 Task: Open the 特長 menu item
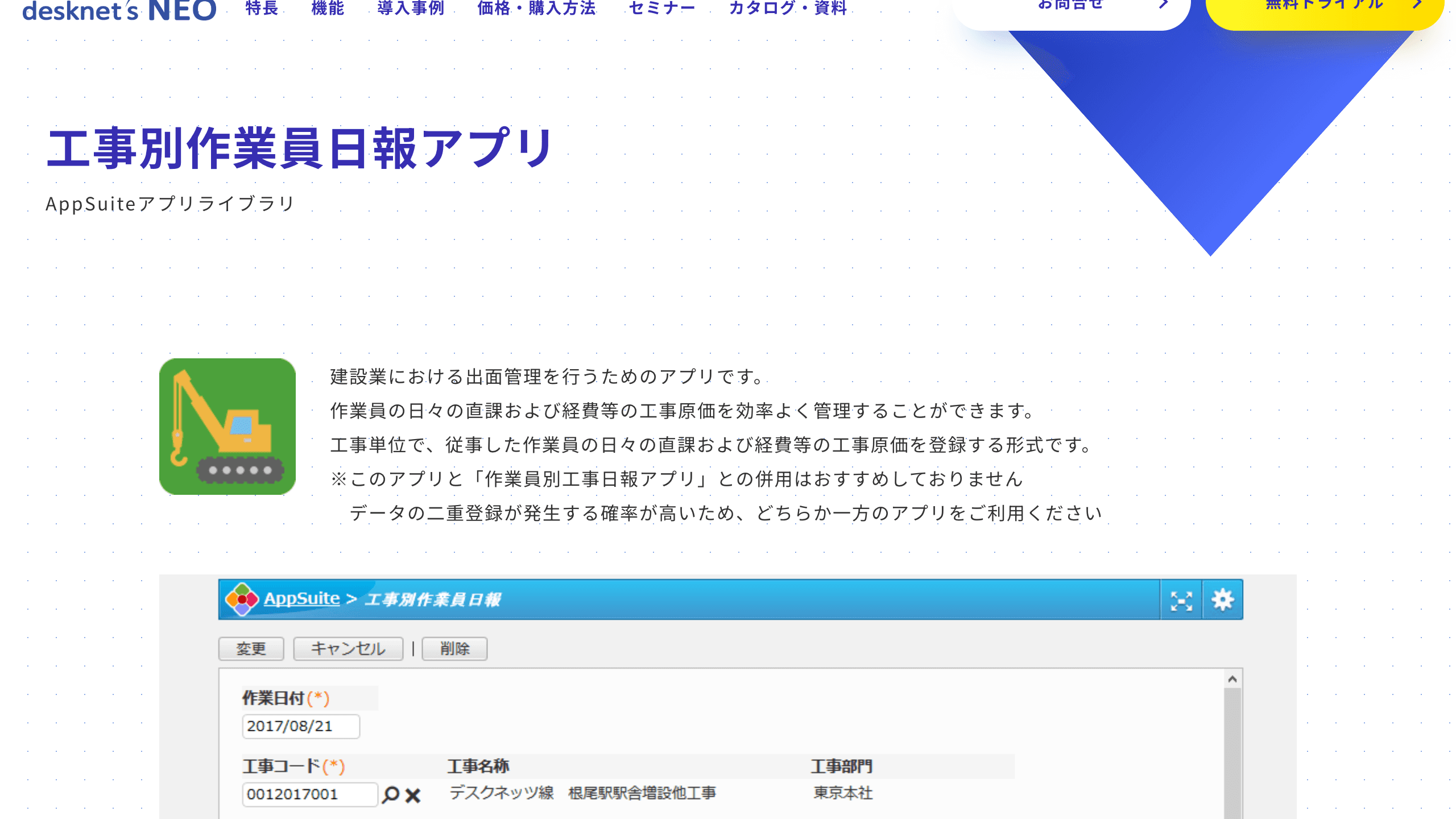(x=262, y=7)
